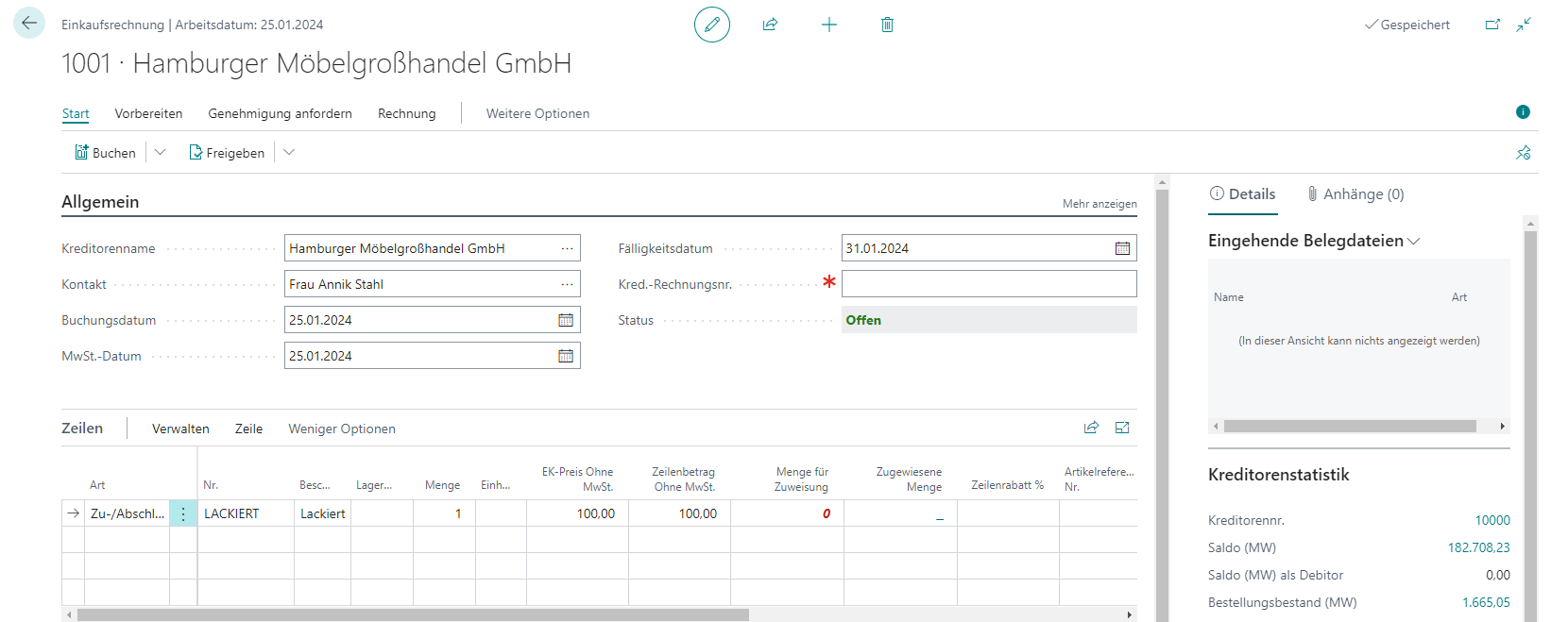
Task: Click right arrow of lines scrollbar
Action: [1129, 614]
